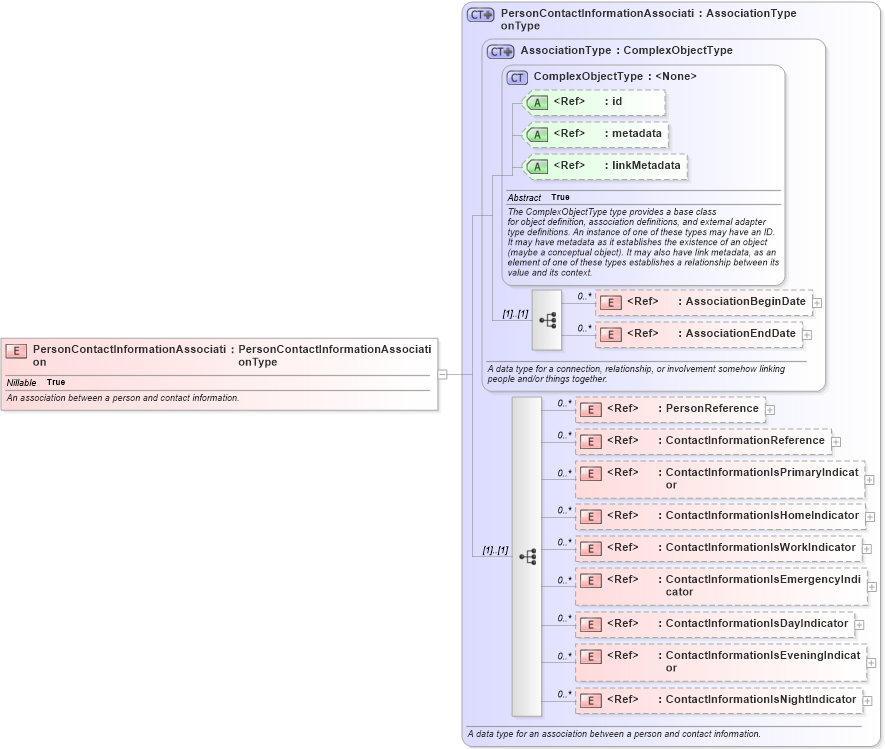Image resolution: width=885 pixels, height=749 pixels.
Task: Collapse the PersonContactInformationAssociation connector box
Action: pyautogui.click(x=441, y=374)
